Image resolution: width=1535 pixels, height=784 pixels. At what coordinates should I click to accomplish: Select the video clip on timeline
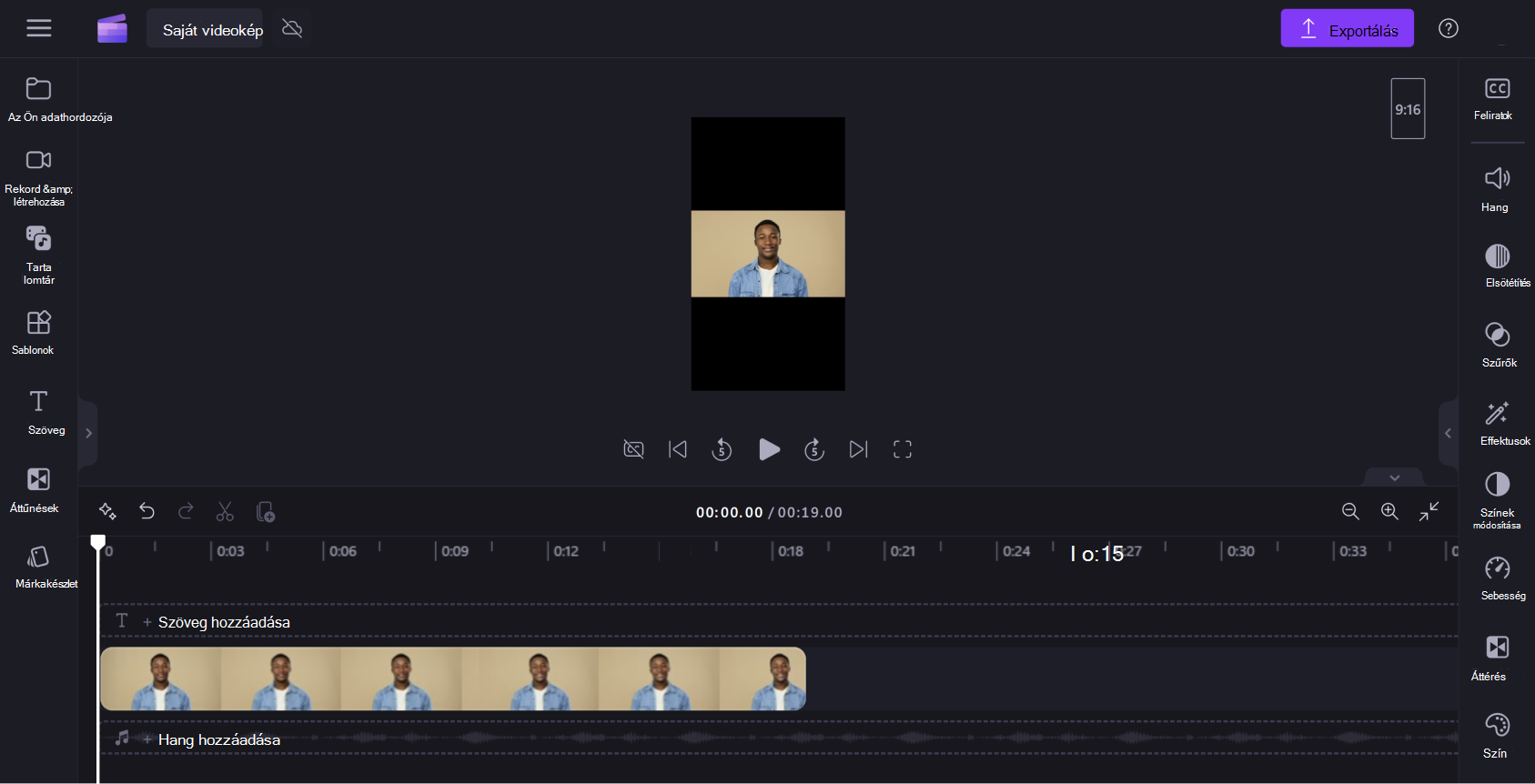click(453, 678)
